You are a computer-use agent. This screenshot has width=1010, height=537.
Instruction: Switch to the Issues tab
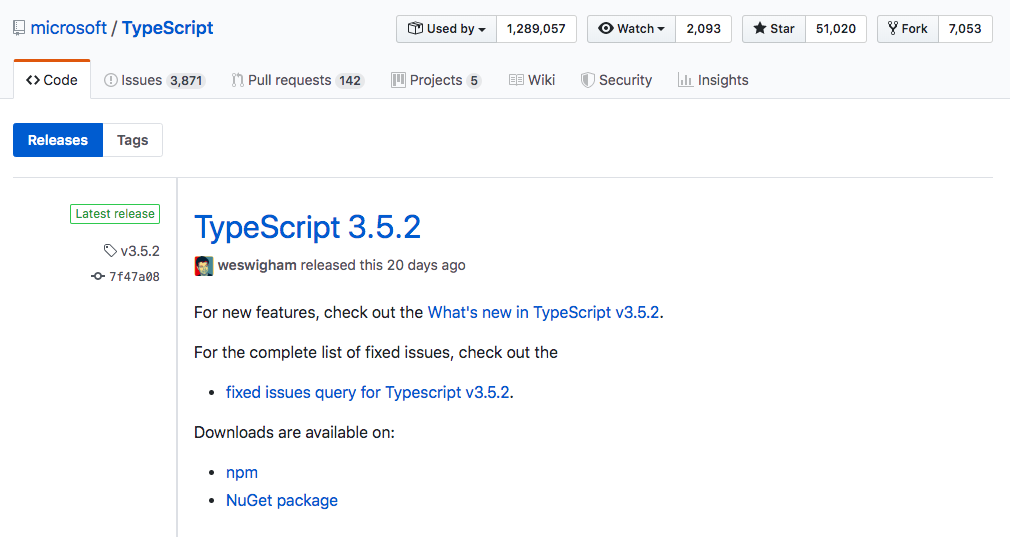[154, 80]
